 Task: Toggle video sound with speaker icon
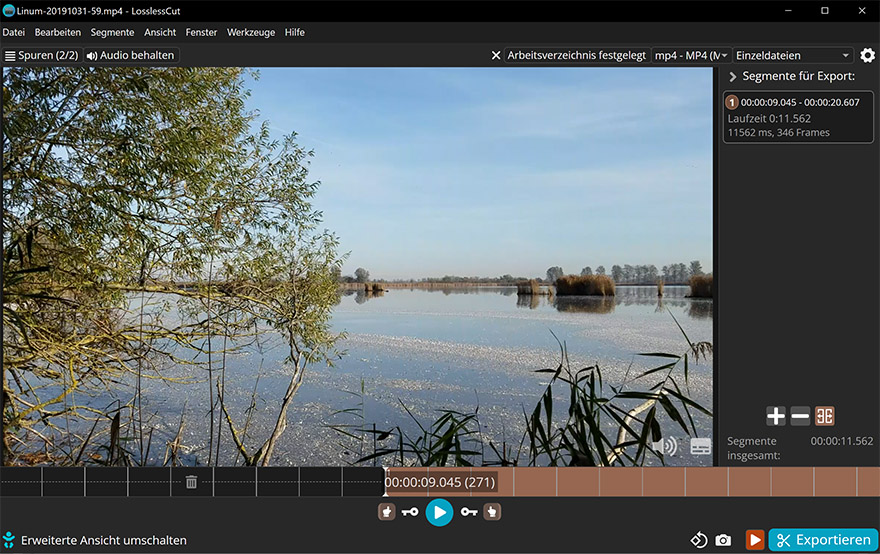click(x=668, y=446)
